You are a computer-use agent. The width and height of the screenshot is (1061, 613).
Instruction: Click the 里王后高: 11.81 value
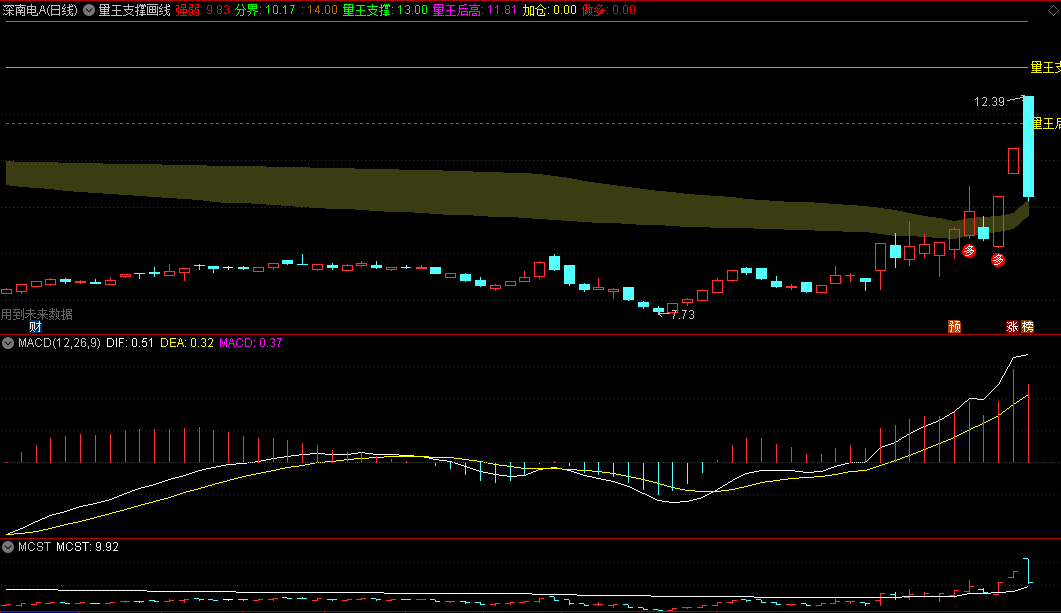coord(474,10)
